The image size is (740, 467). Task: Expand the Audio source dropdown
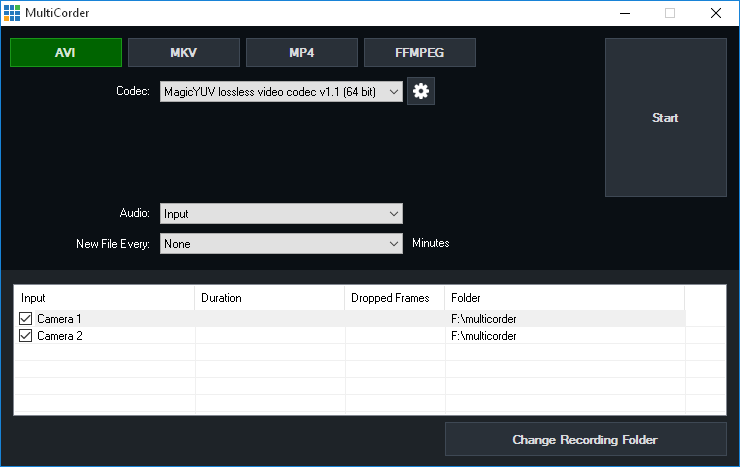(x=281, y=214)
